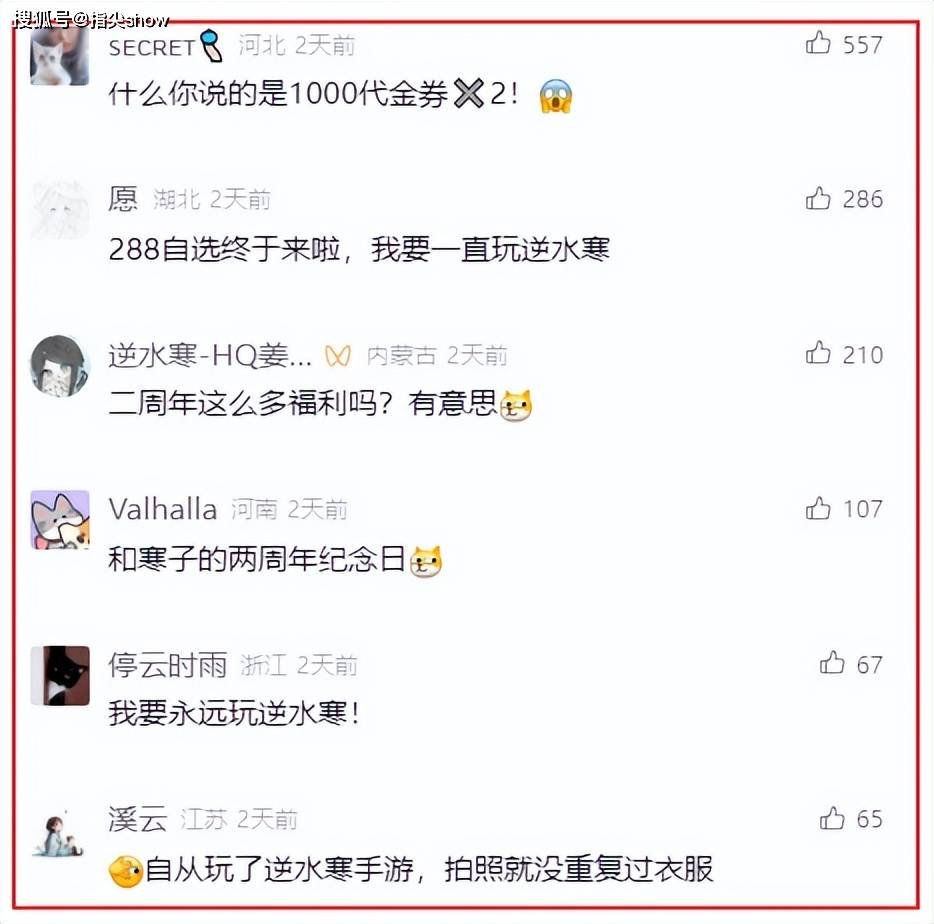Like 停云时雨's comment with 67 likes
This screenshot has height=924, width=934.
tap(832, 663)
